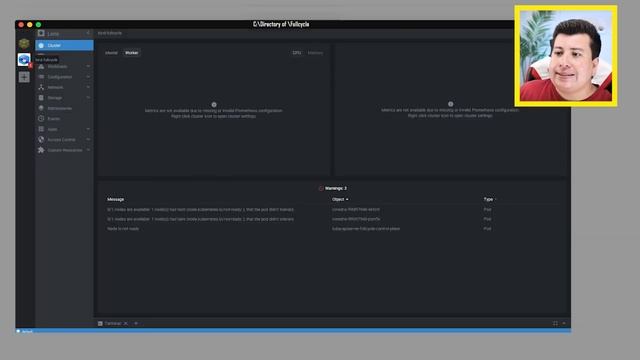This screenshot has height=360, width=640.
Task: Click the Access Control icon in the sidebar
Action: [x=41, y=140]
